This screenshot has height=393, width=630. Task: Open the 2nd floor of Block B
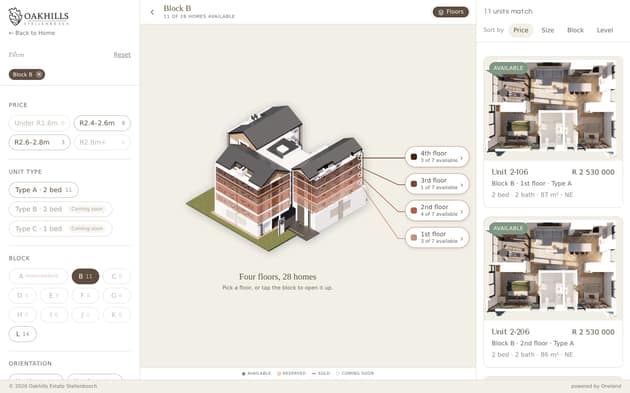click(437, 210)
